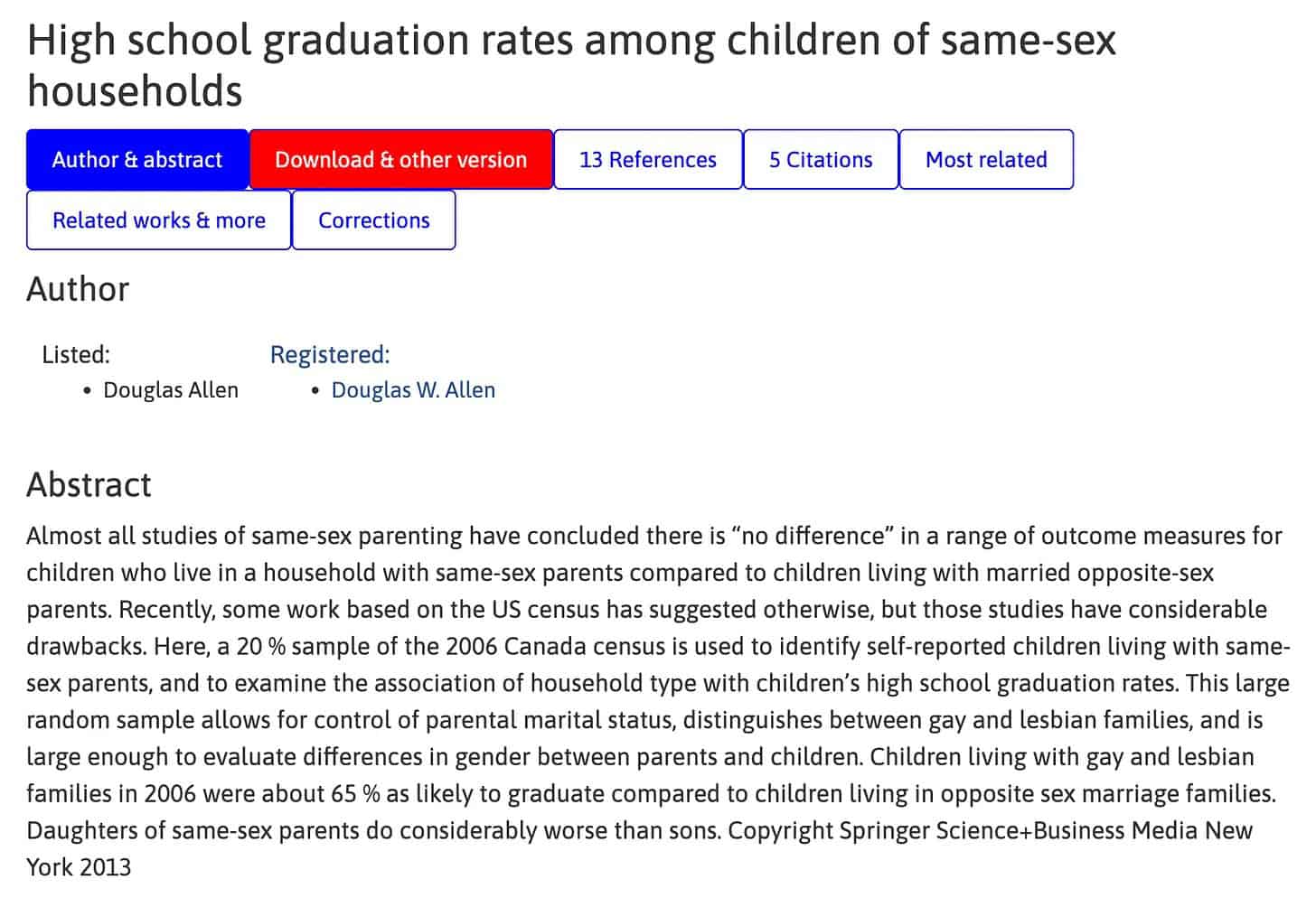This screenshot has width=1316, height=898.
Task: Click the word households in the title
Action: coord(135,91)
